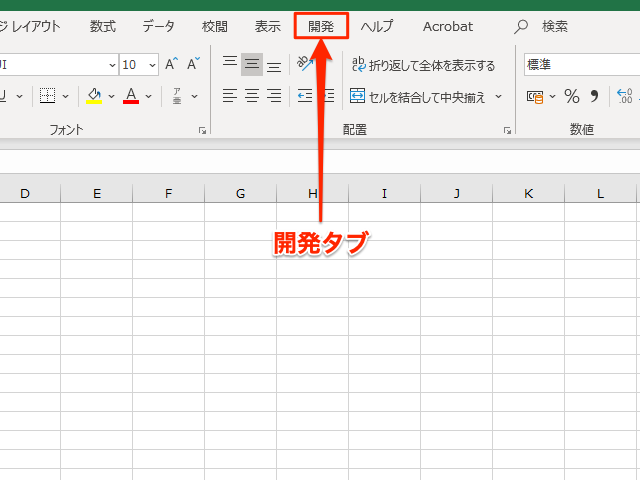Open the 開発 (Developer) tab
Viewport: 640px width, 480px height.
[x=321, y=26]
